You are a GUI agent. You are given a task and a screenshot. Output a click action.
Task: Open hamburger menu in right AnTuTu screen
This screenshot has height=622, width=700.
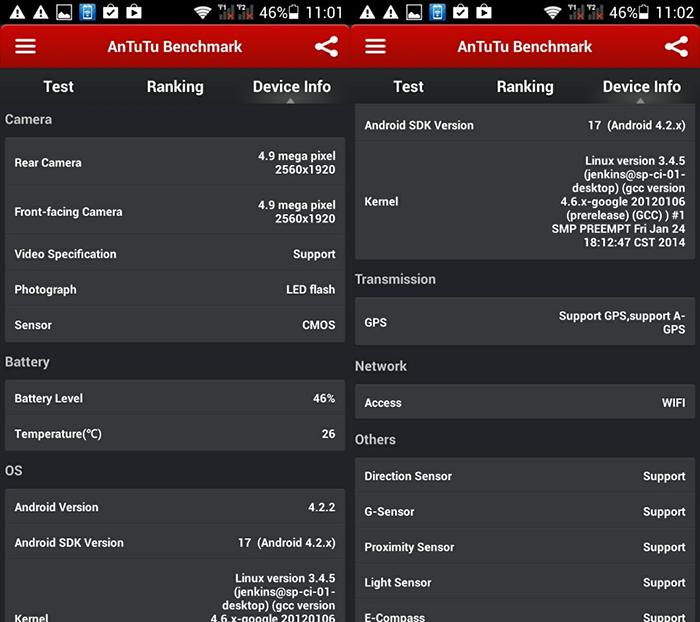(375, 46)
